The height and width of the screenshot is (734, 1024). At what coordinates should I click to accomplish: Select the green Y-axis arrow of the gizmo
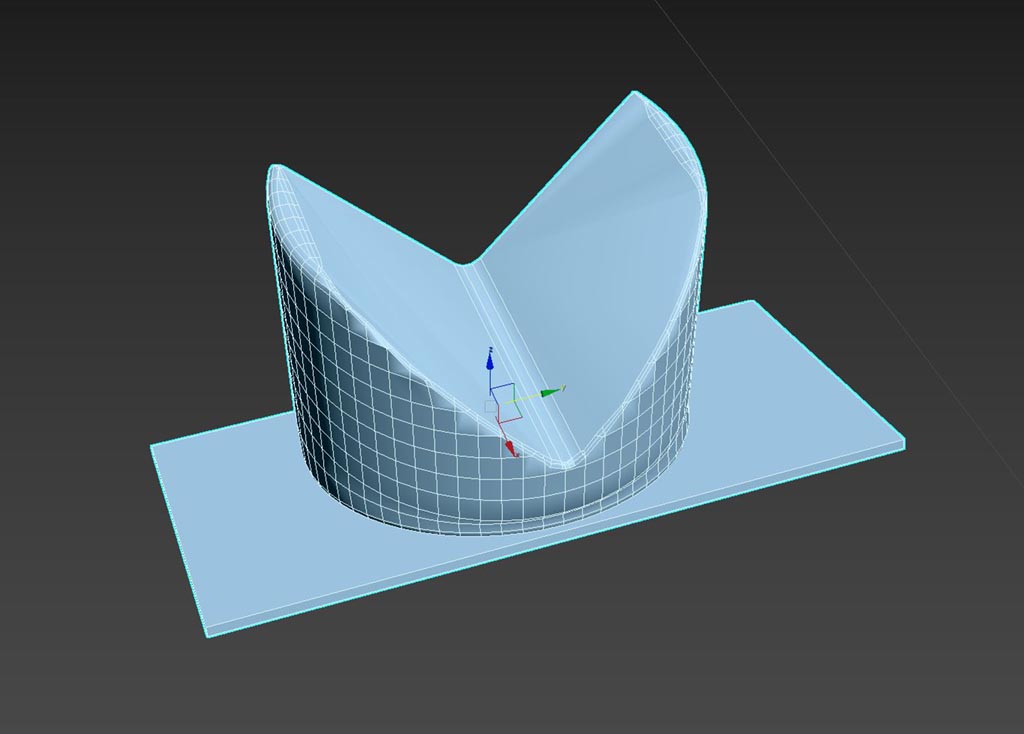coord(551,392)
